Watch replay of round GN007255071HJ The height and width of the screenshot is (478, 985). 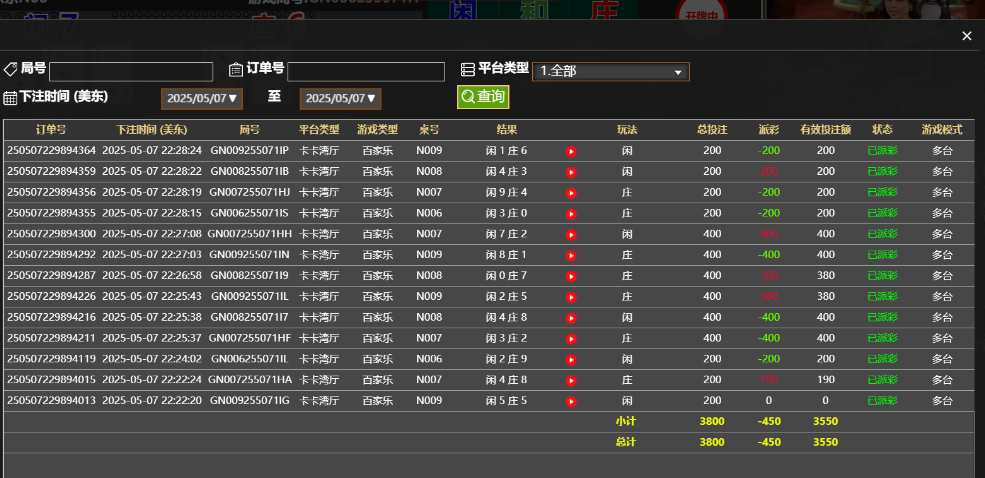[x=571, y=193]
